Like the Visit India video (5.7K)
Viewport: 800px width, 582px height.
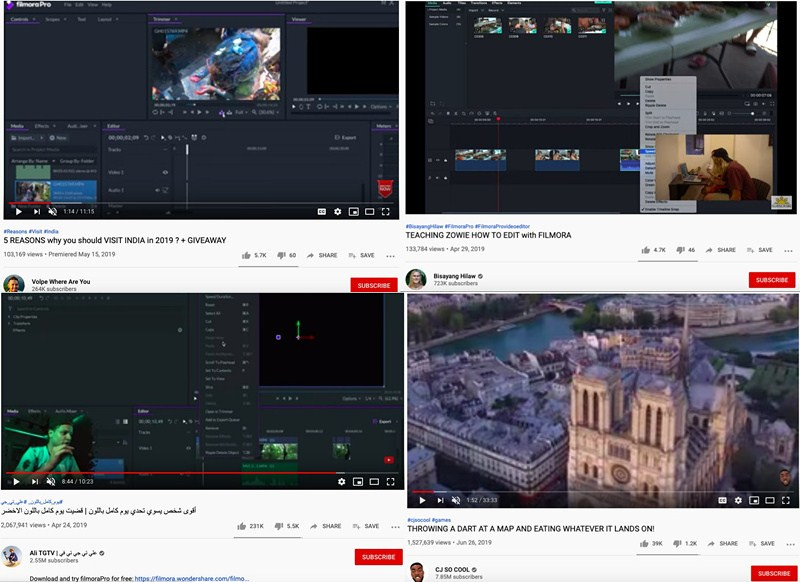click(252, 255)
